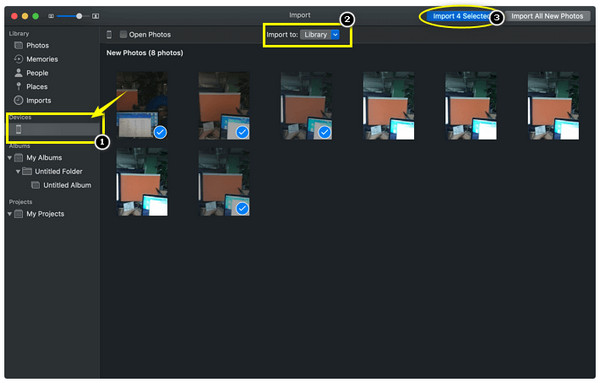The width and height of the screenshot is (600, 383).
Task: Uncheck the last photo in second row
Action: pos(242,209)
